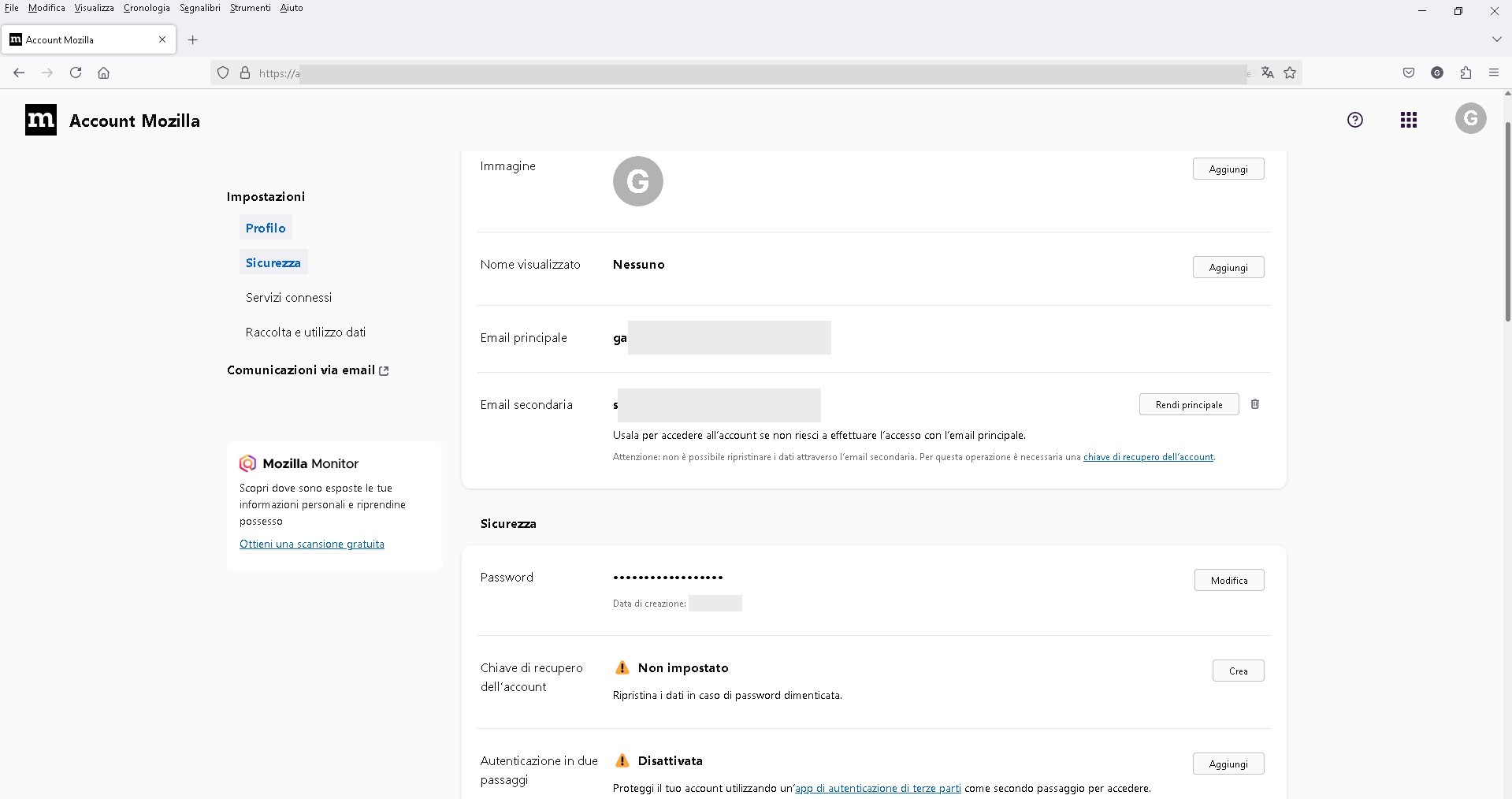Open the Save to Pocket icon

tap(1409, 72)
